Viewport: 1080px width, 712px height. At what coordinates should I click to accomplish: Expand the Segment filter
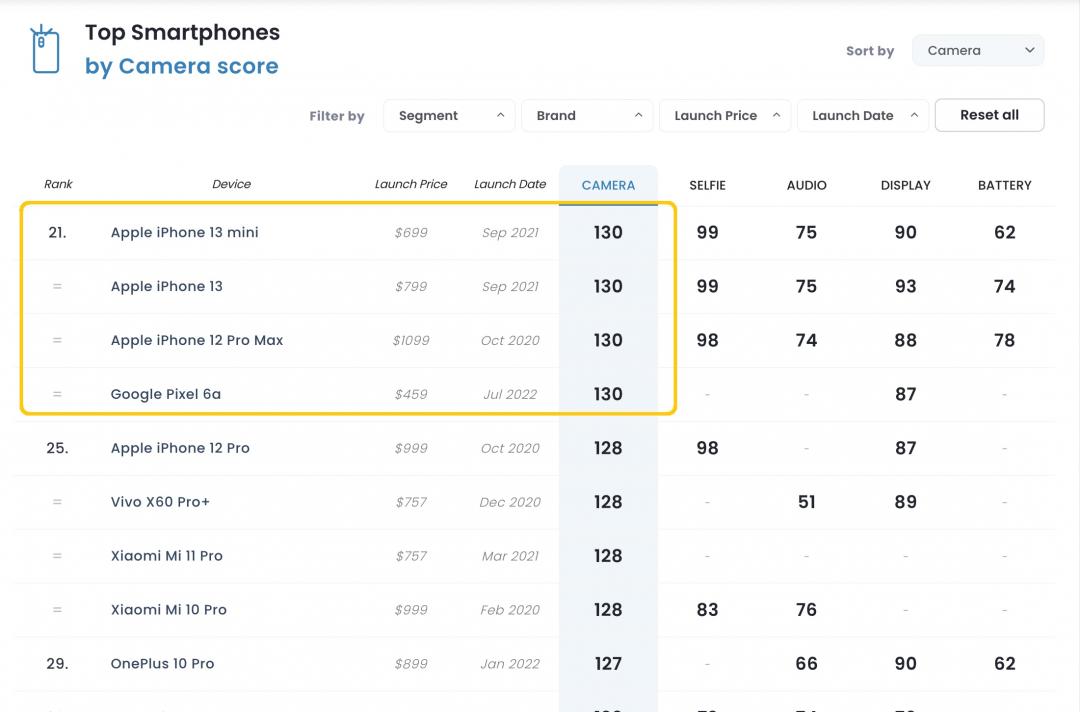point(449,116)
